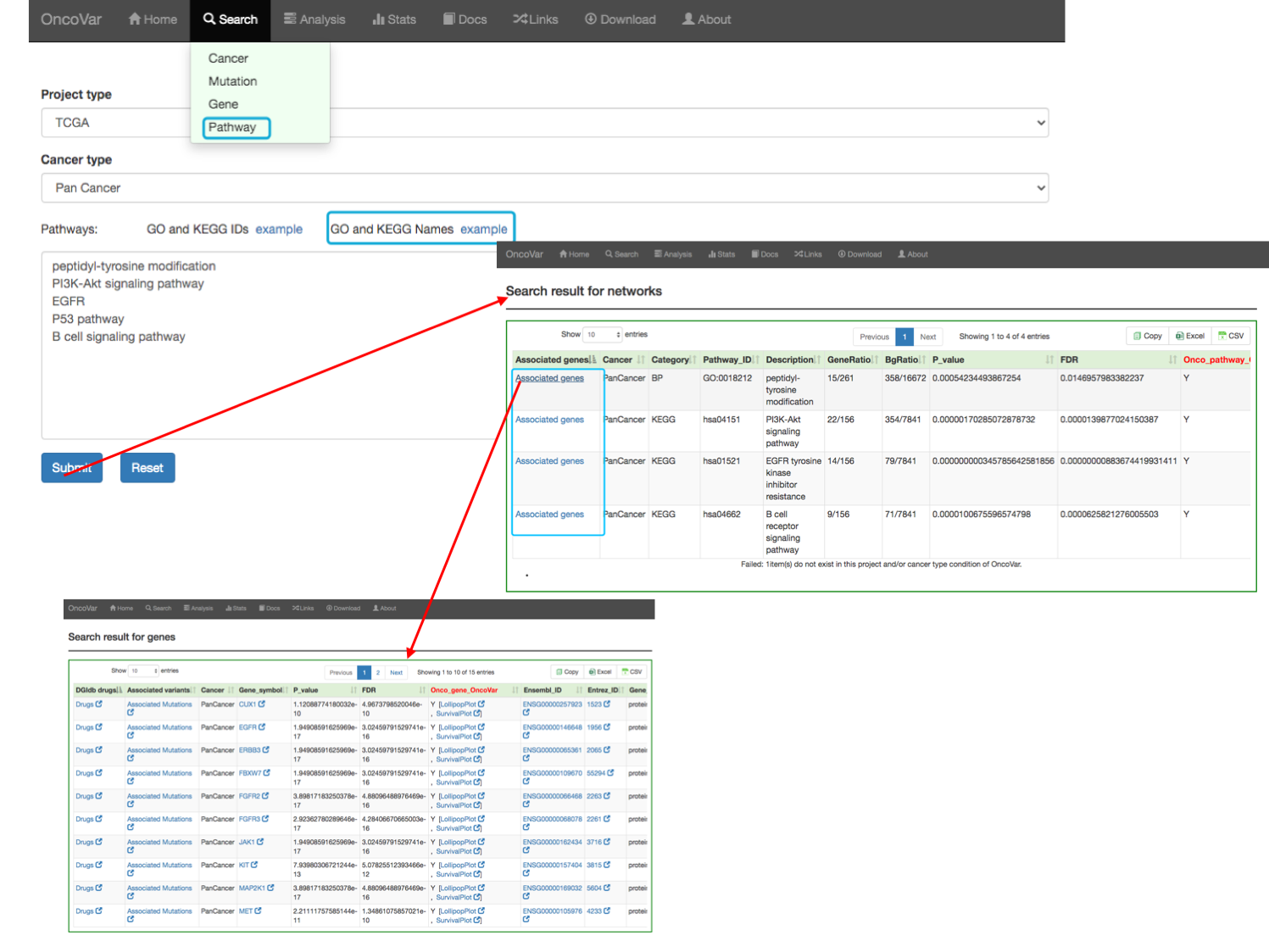Click Next page in genes results
This screenshot has height=952, width=1269.
click(x=396, y=672)
